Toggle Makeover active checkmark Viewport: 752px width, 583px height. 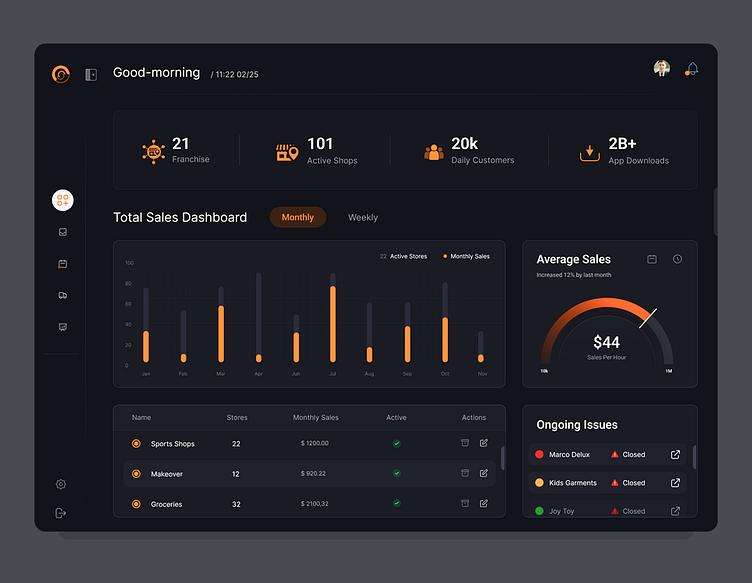tap(397, 473)
